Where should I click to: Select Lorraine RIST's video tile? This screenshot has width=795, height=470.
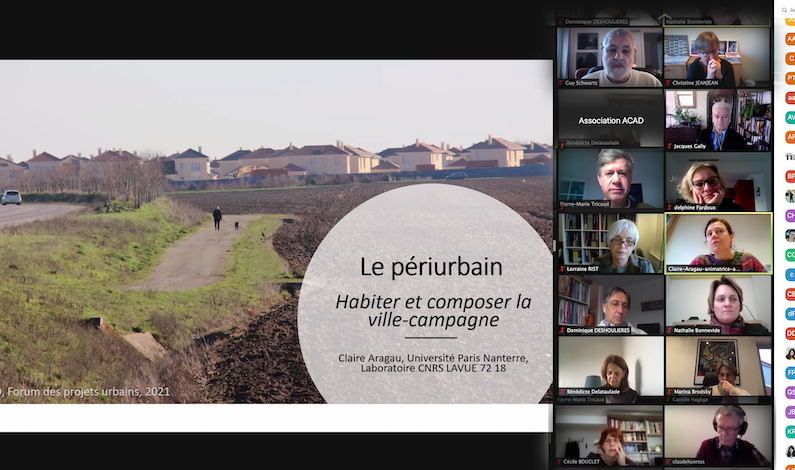pyautogui.click(x=610, y=243)
